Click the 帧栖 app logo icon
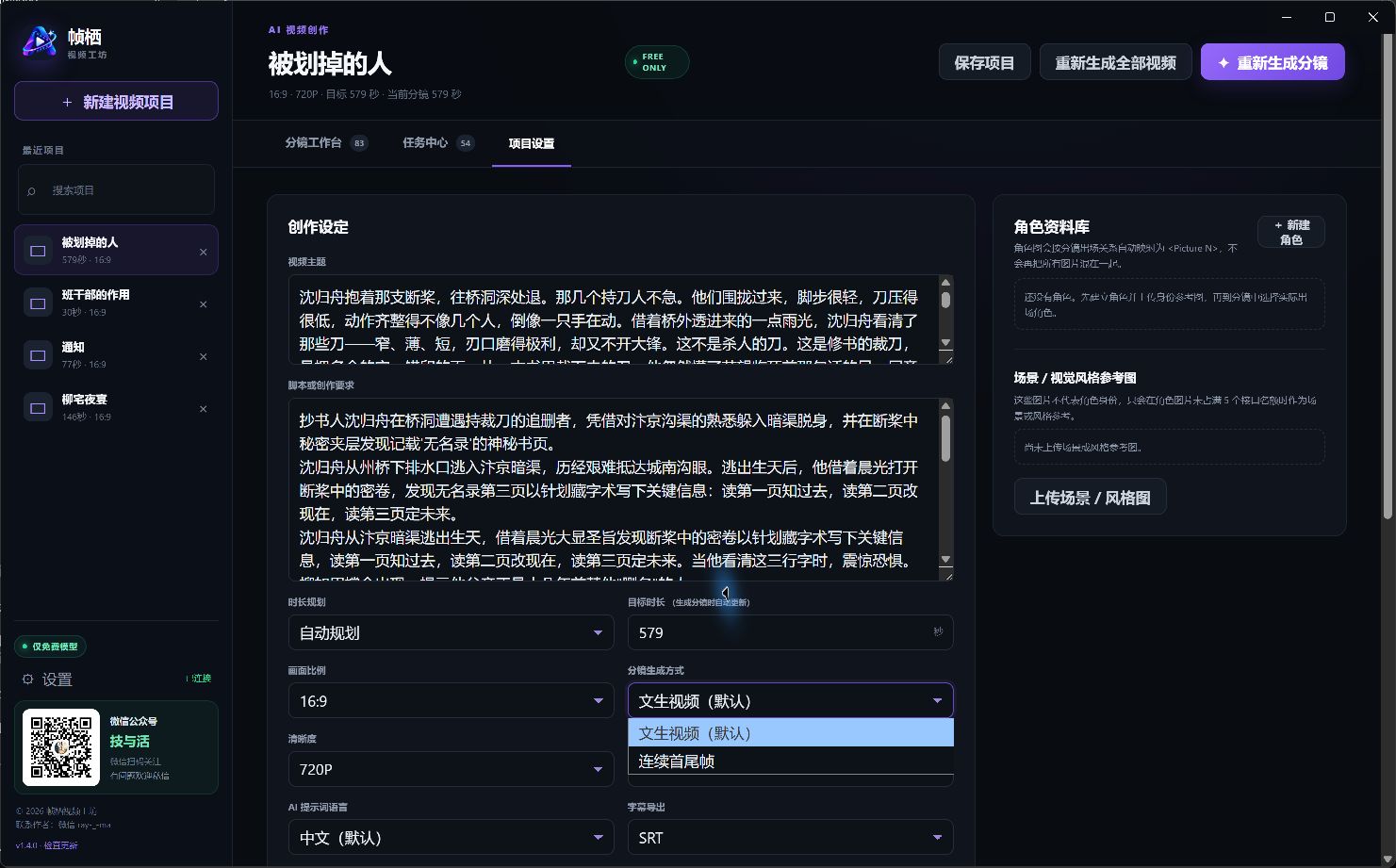Screen dimensions: 1396x868 point(39,41)
